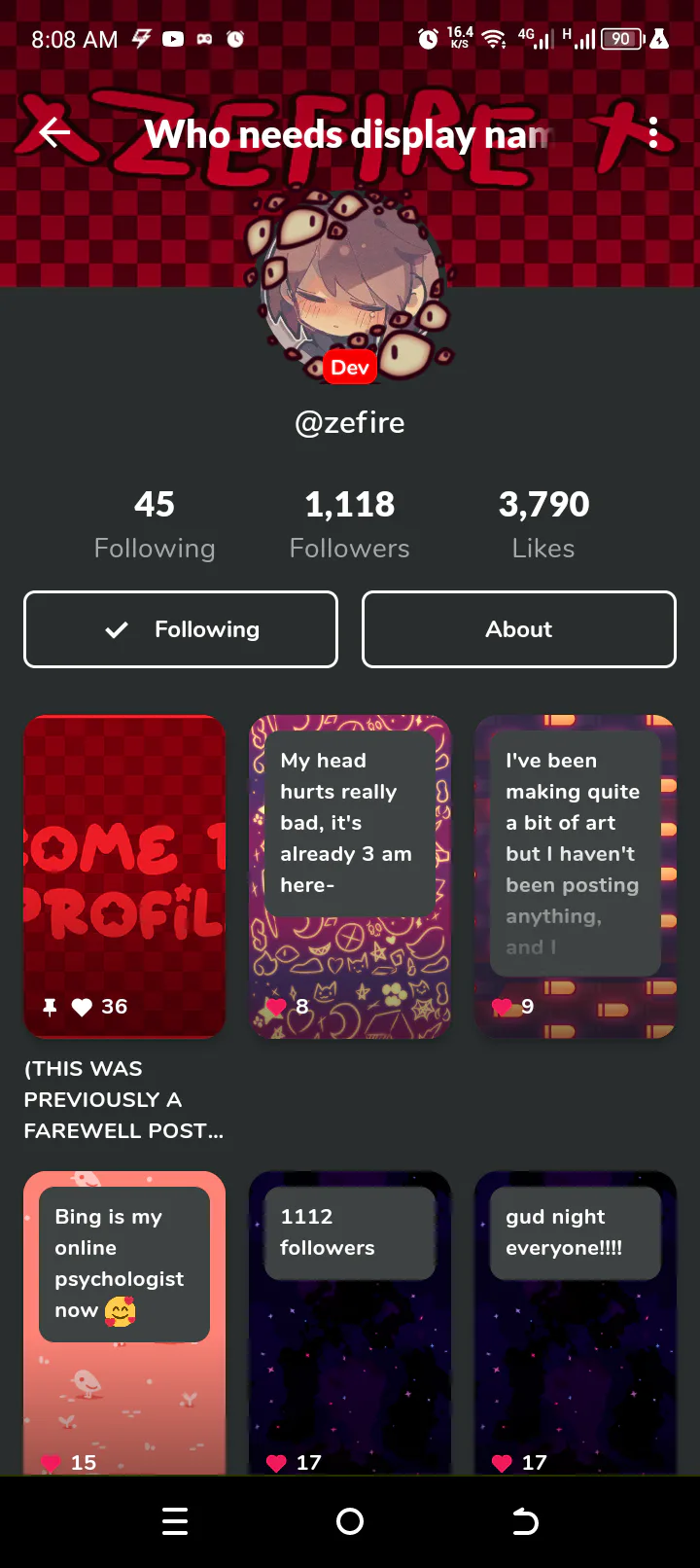
Task: Open the '1112 followers' post card
Action: click(x=350, y=1323)
